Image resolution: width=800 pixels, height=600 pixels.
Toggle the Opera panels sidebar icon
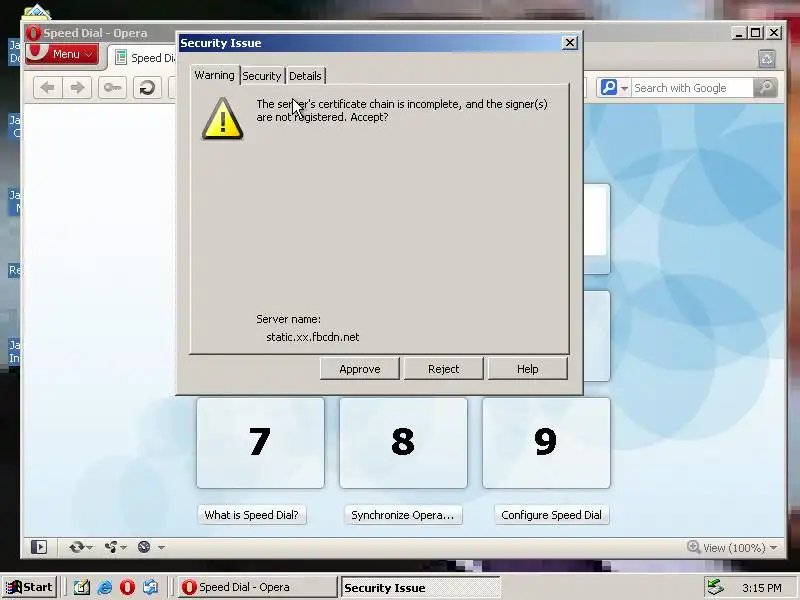click(x=39, y=547)
